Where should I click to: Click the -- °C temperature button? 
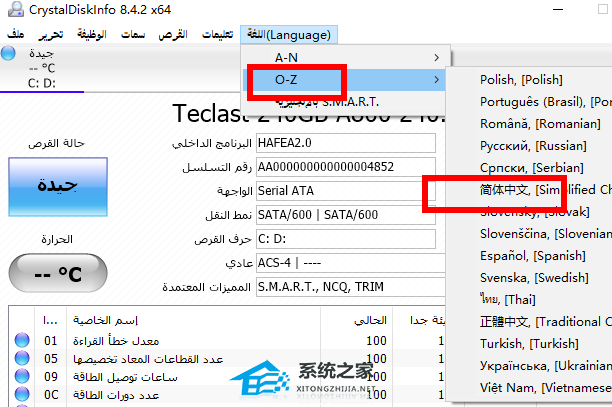click(x=57, y=273)
